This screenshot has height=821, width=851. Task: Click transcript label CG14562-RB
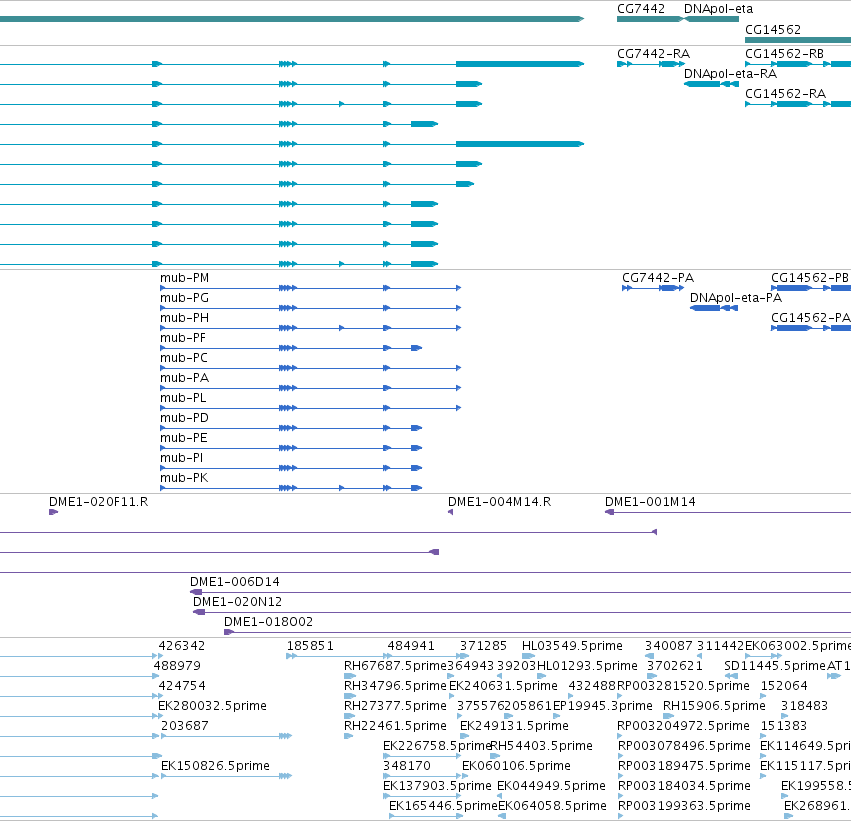(x=784, y=54)
